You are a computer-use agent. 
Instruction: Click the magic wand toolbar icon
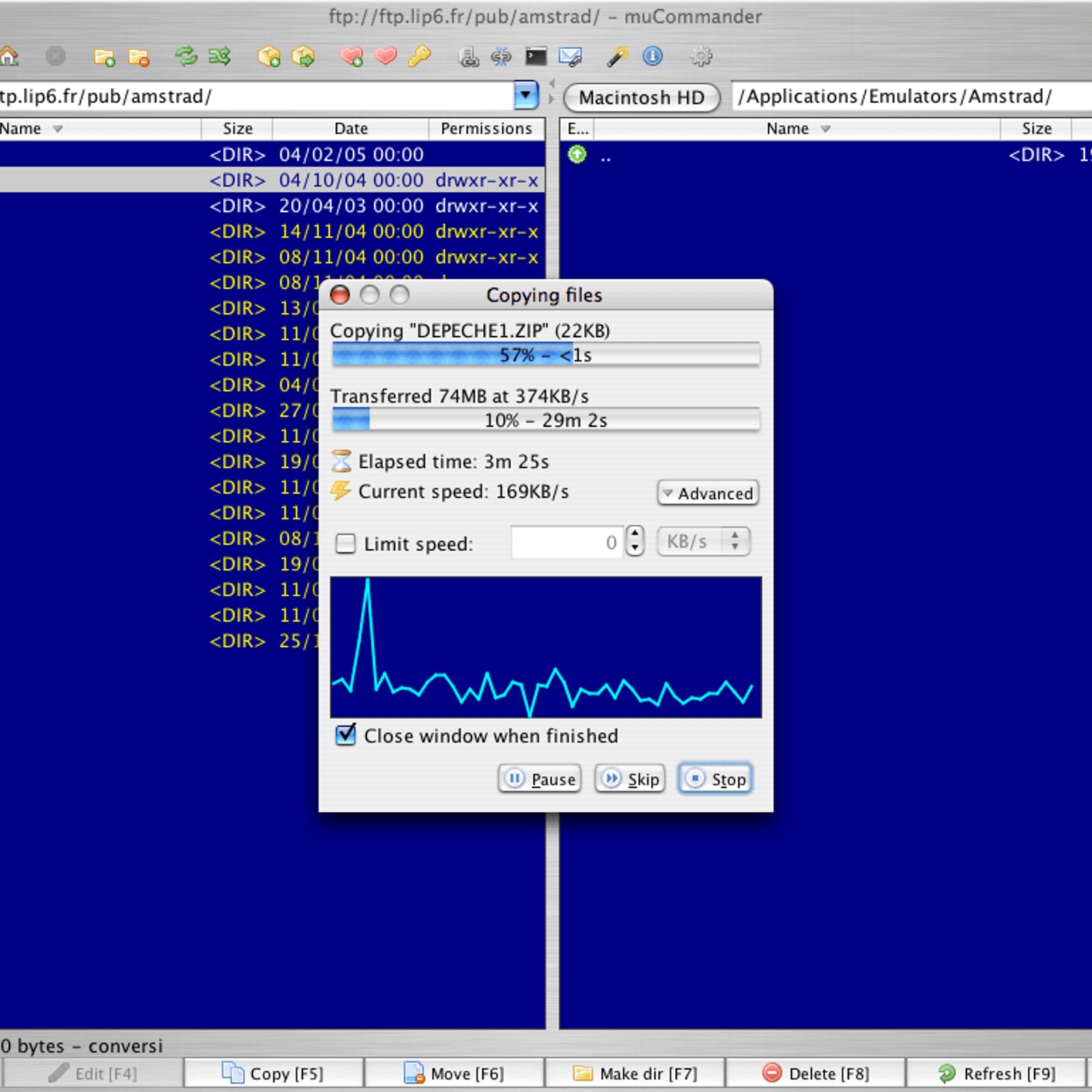(618, 57)
